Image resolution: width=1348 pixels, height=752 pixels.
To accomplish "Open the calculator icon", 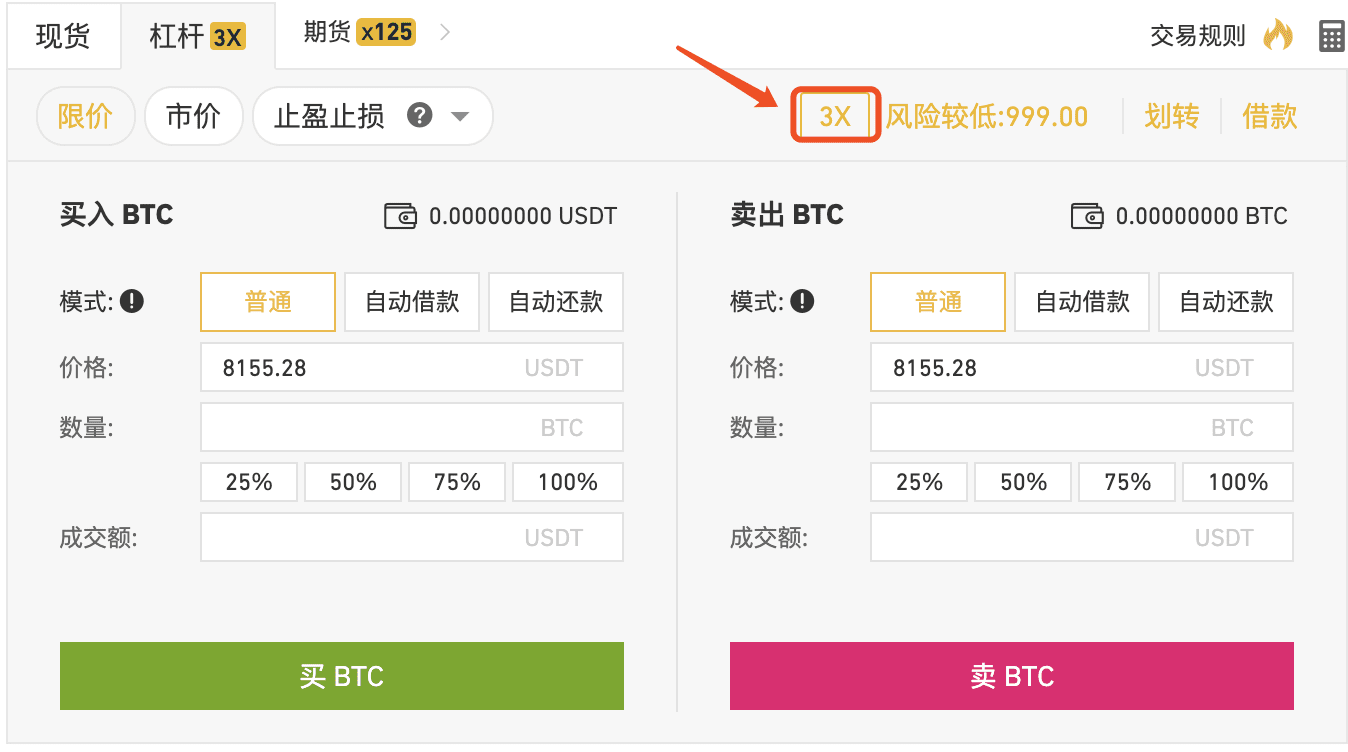I will (1331, 36).
